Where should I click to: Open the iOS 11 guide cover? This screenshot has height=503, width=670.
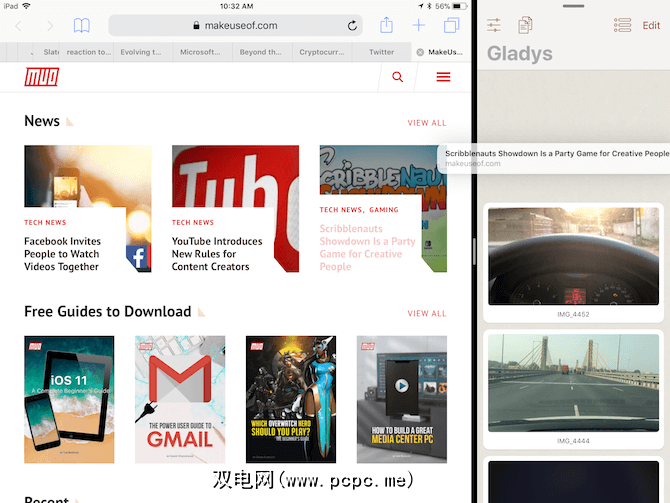69,399
